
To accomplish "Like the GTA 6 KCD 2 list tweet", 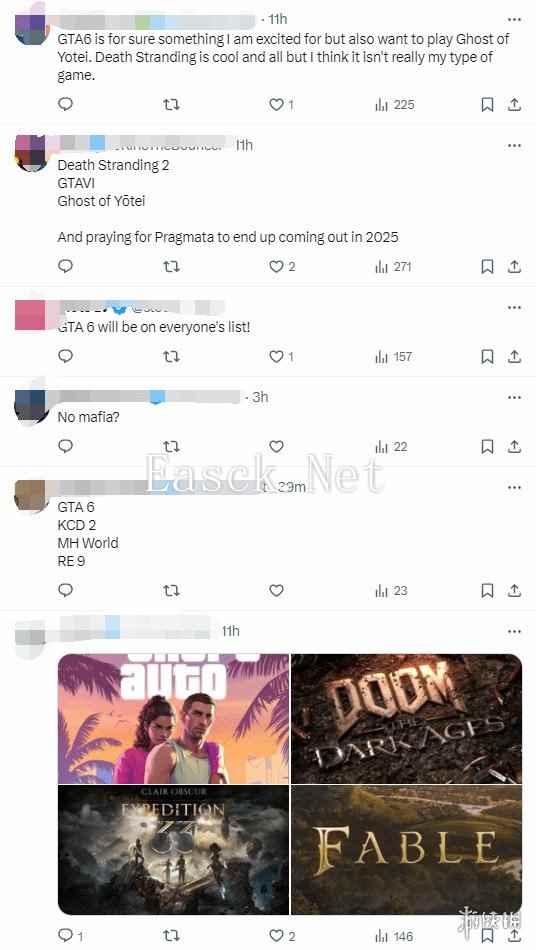I will (x=277, y=591).
